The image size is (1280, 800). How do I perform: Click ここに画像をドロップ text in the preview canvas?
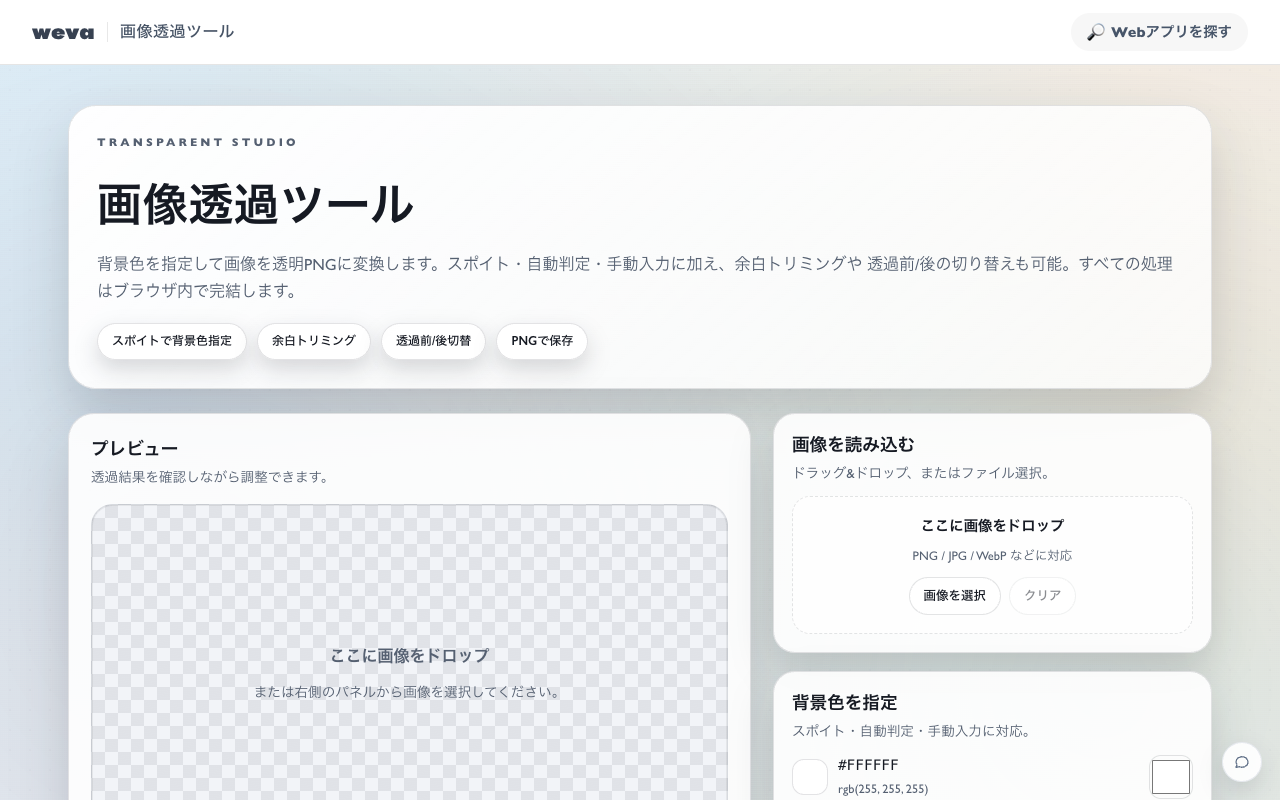click(x=410, y=656)
